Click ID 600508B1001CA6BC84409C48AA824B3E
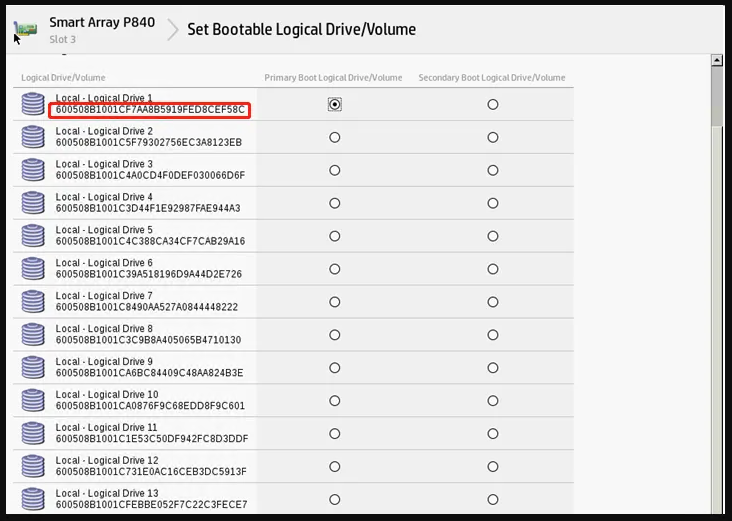Image resolution: width=732 pixels, height=521 pixels. click(x=149, y=373)
